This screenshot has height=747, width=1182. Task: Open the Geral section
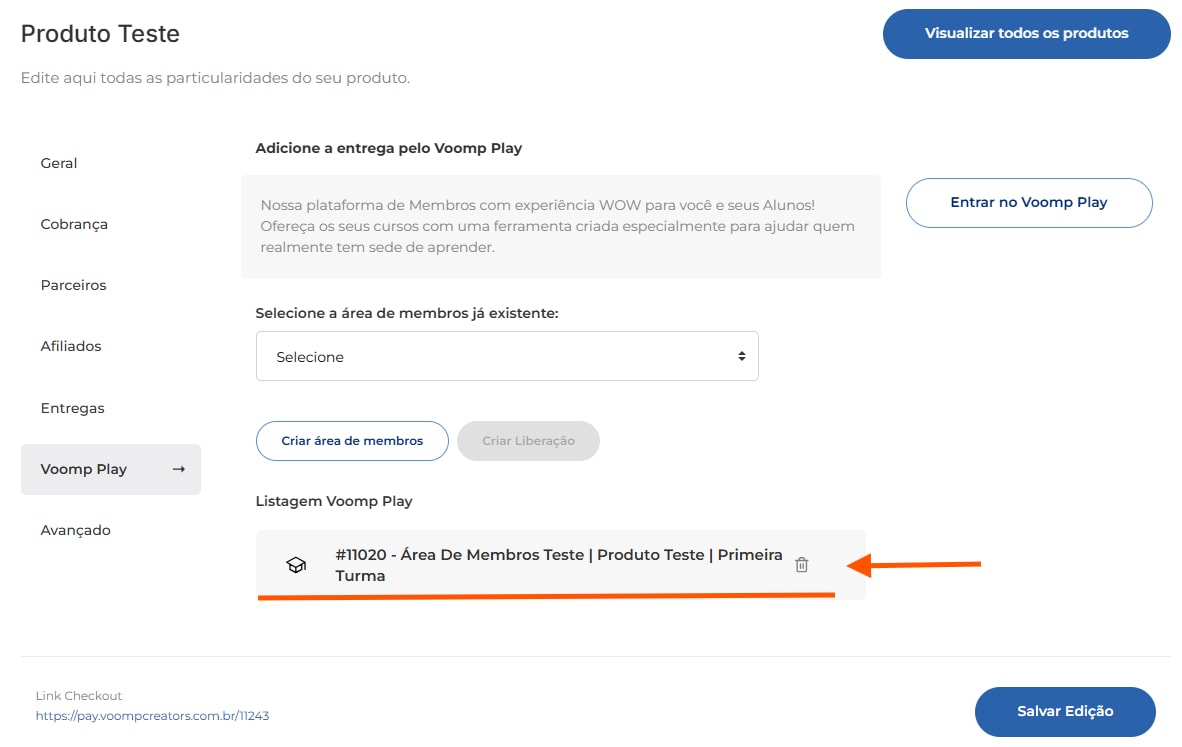[59, 163]
